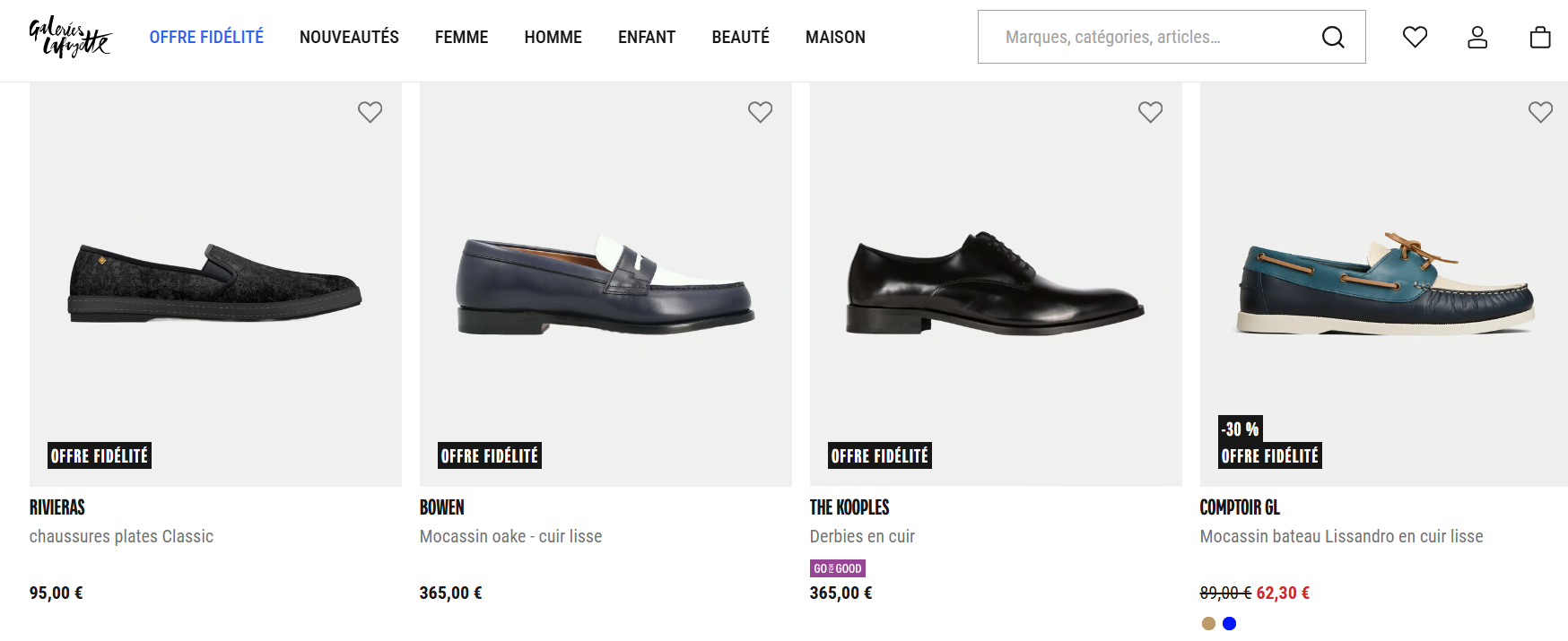This screenshot has width=1568, height=641.
Task: Toggle heart on The Kooples derbies
Action: pos(1150,112)
